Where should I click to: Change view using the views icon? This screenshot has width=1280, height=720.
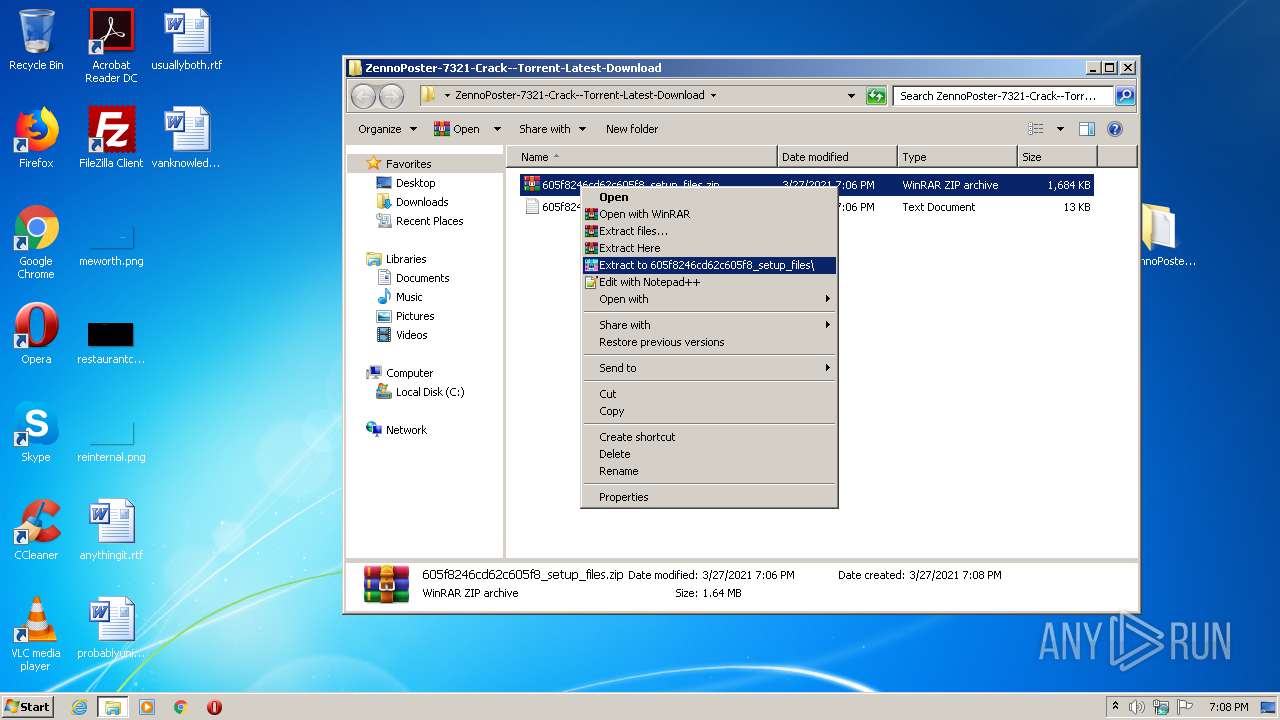click(x=1036, y=129)
